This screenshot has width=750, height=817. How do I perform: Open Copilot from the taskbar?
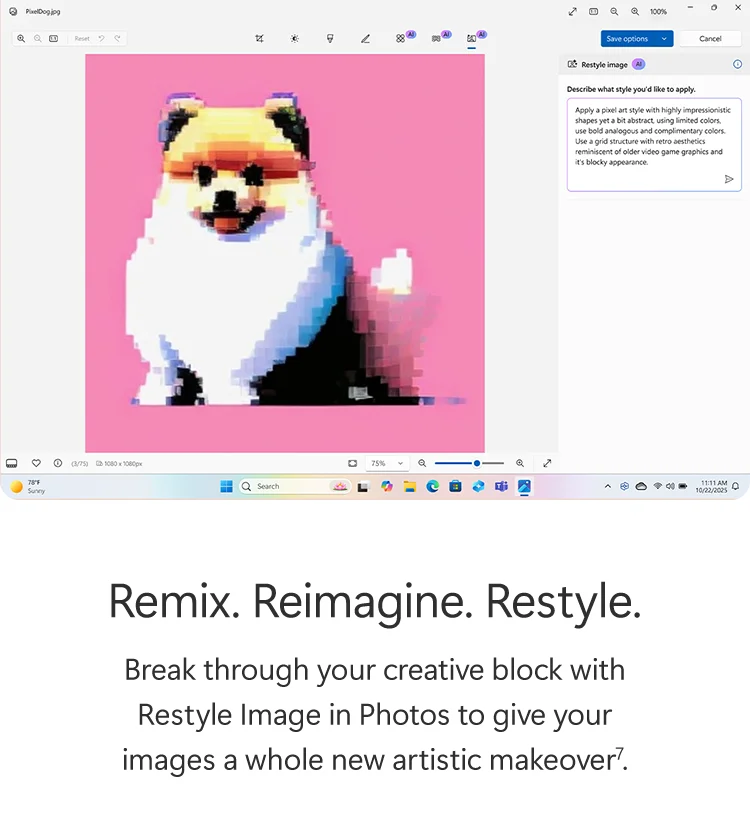click(x=387, y=487)
